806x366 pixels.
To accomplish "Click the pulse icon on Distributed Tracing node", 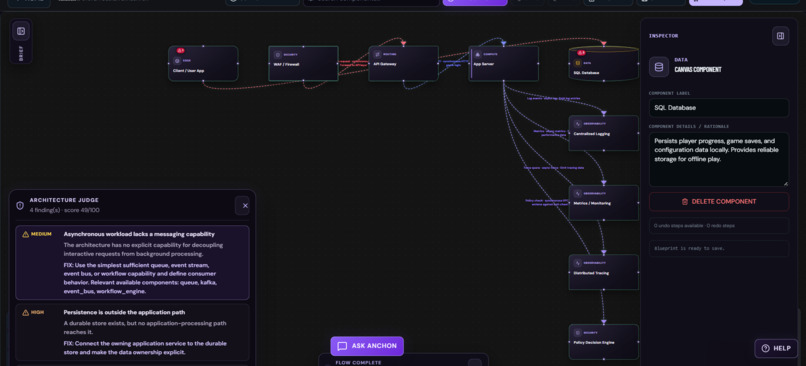I will coord(578,263).
